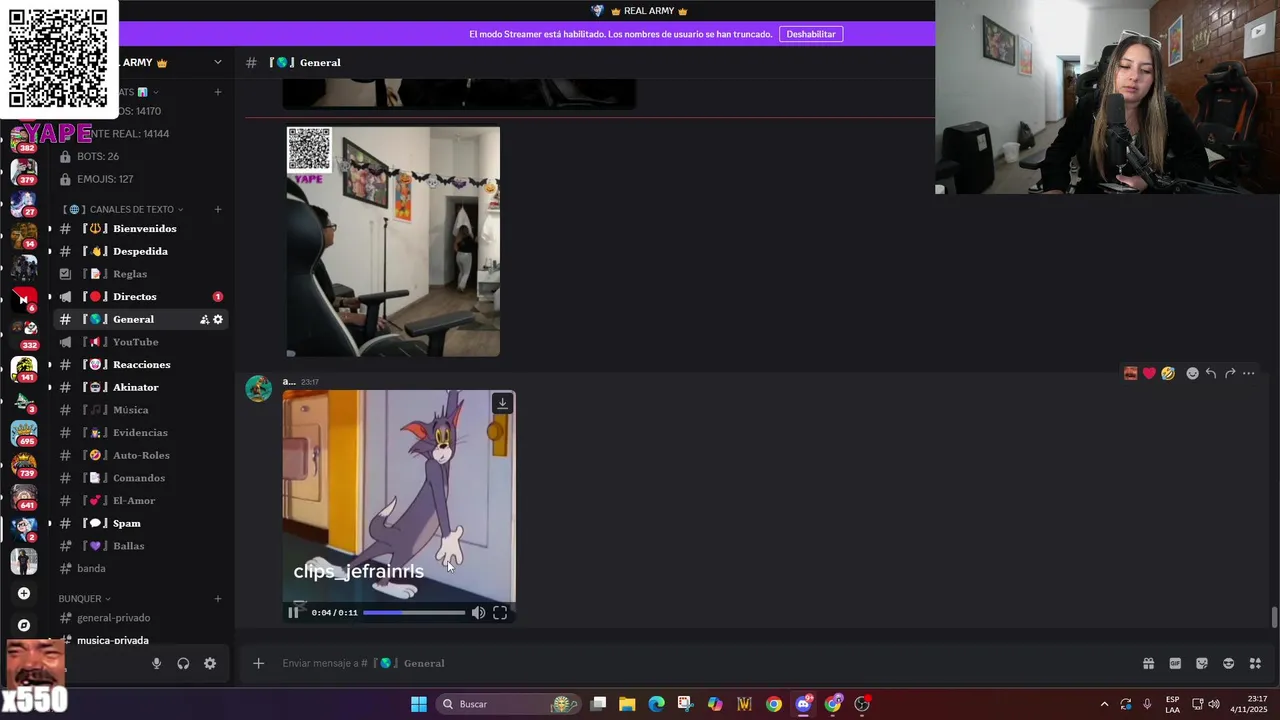Collapse the BUNQUER category
This screenshot has height=720, width=1280.
pos(84,598)
